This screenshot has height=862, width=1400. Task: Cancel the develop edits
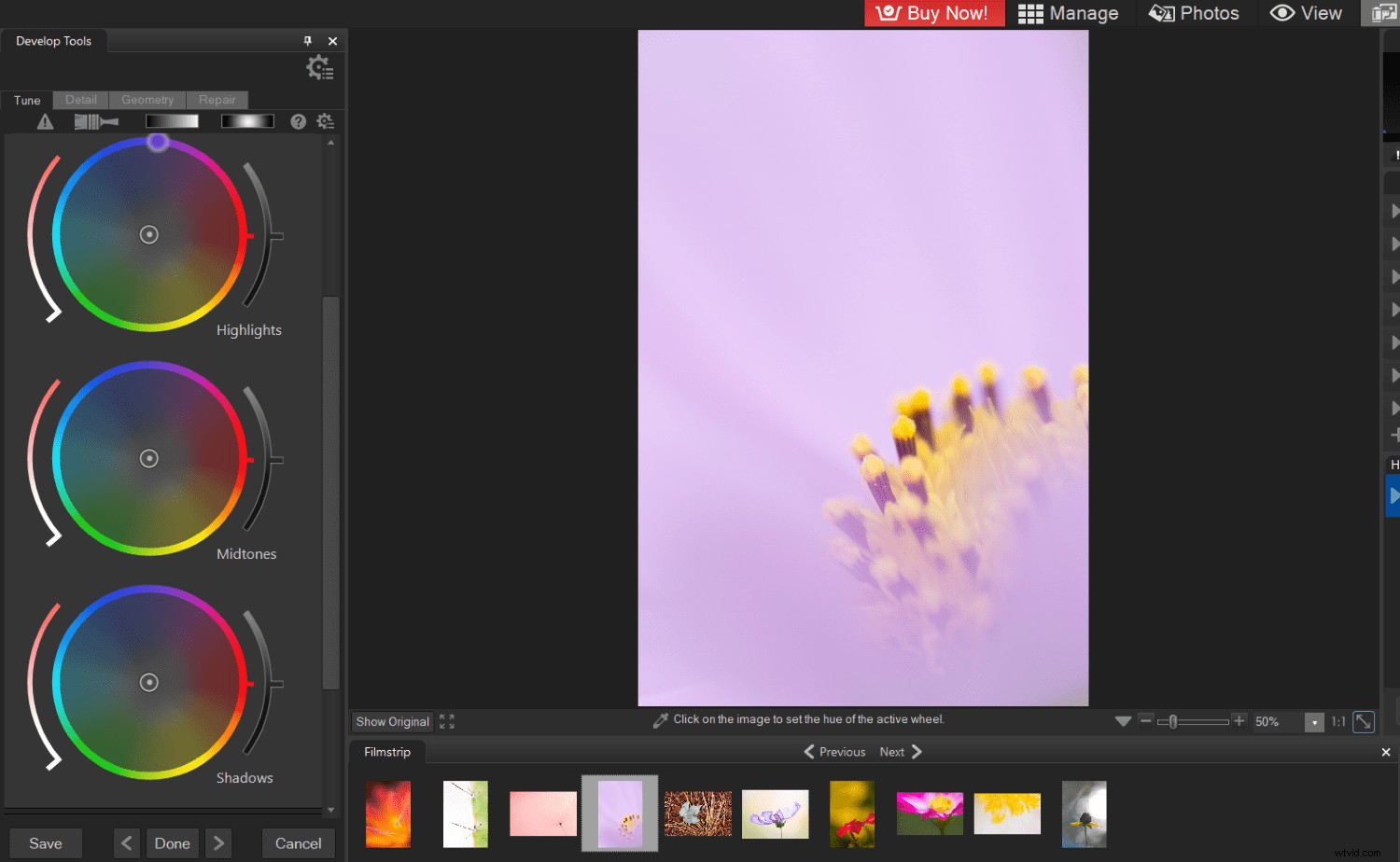click(x=298, y=842)
